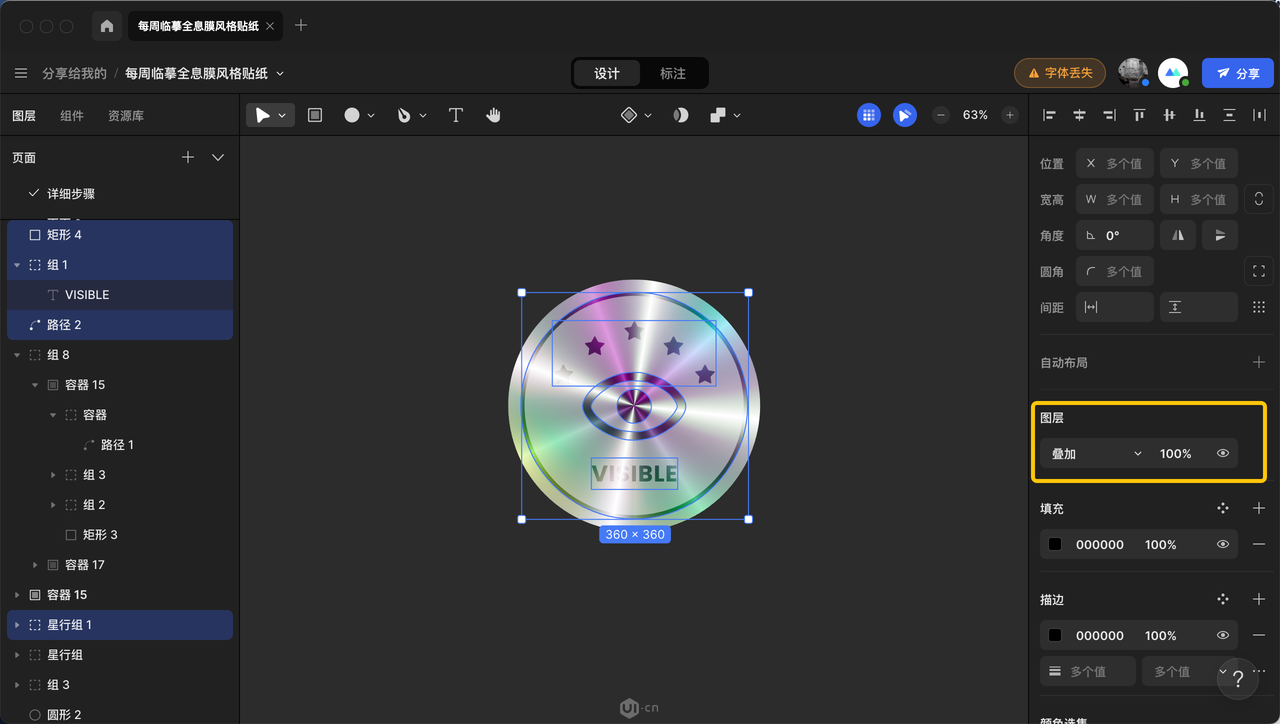Select 每周临摹全息膜风格贴纸 file tab
Screen dimensions: 1280x724
[205, 26]
